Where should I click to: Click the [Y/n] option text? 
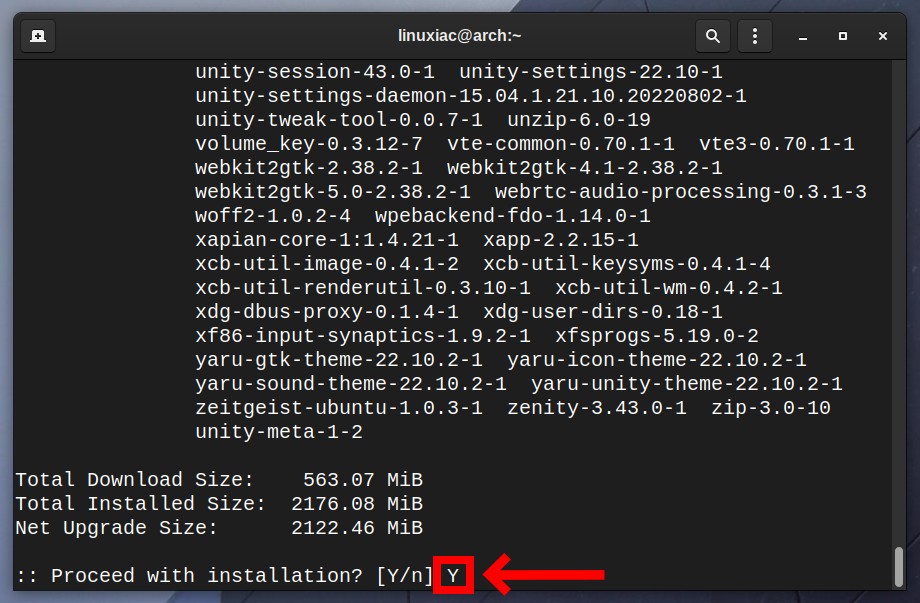[x=405, y=575]
